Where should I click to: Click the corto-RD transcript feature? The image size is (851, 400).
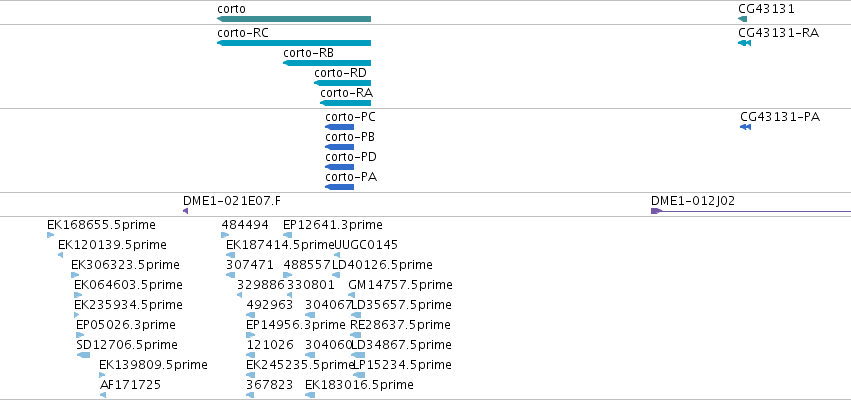pos(342,83)
